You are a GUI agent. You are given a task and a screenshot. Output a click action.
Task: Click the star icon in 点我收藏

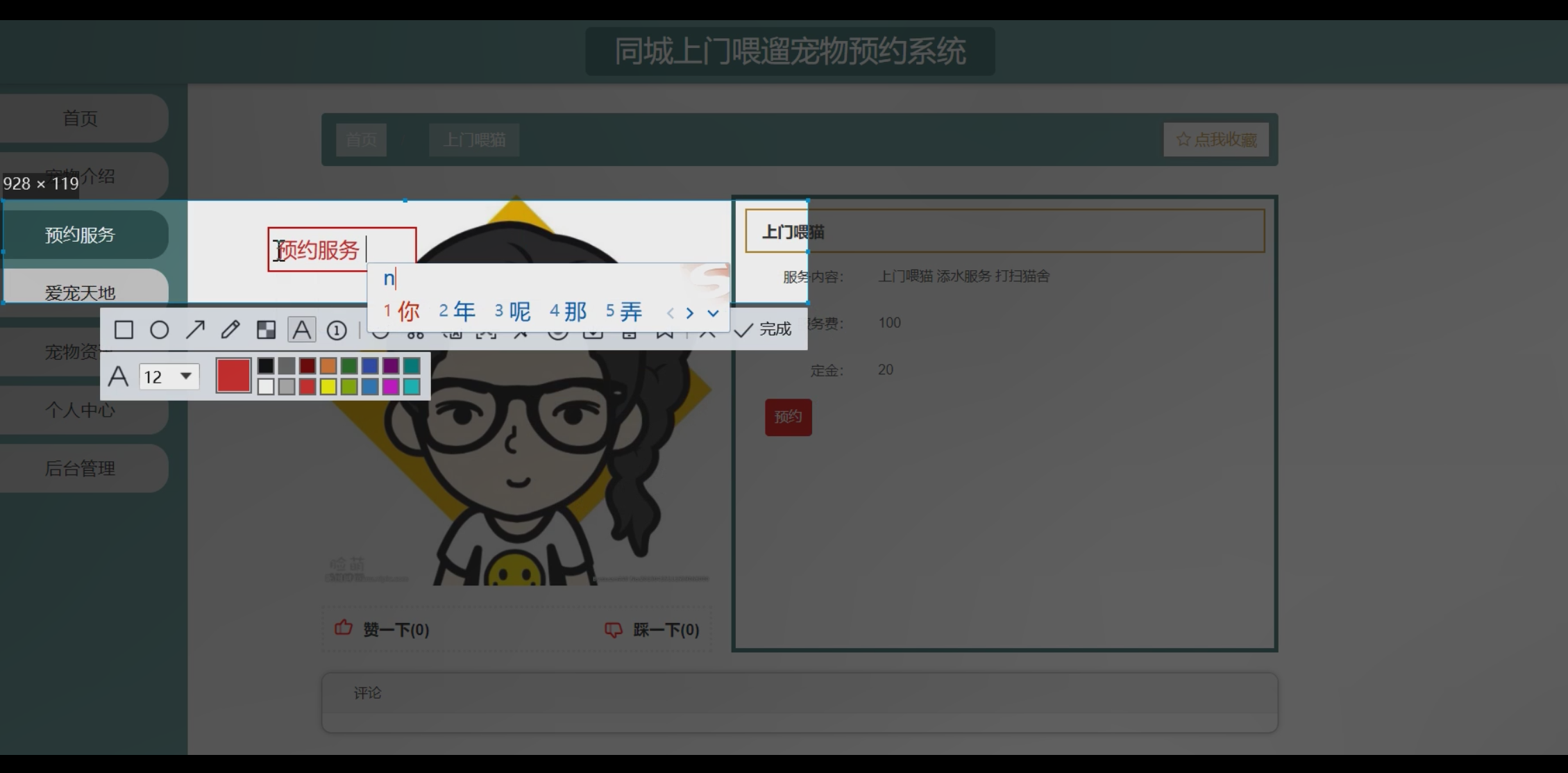pos(1183,140)
